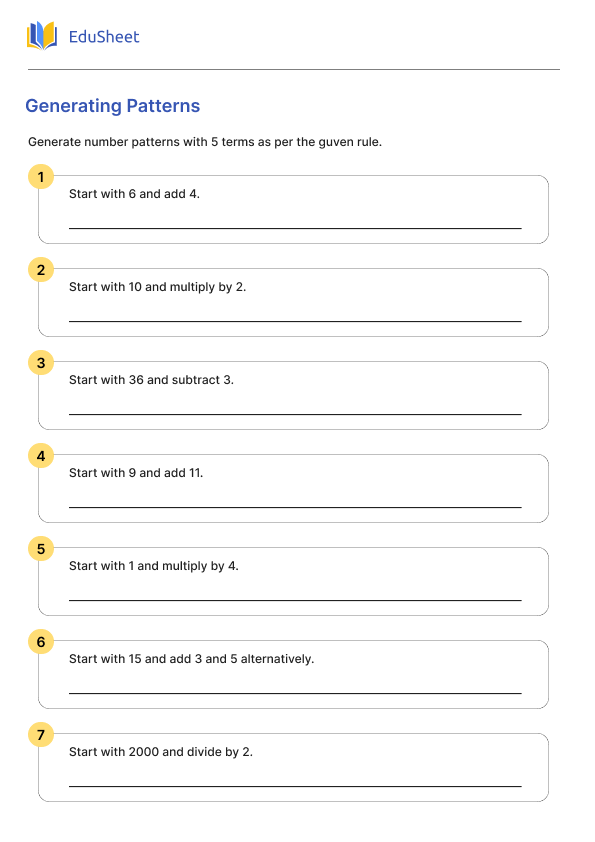The width and height of the screenshot is (595, 842).
Task: Click the EduSheet open book logo icon
Action: [42, 36]
